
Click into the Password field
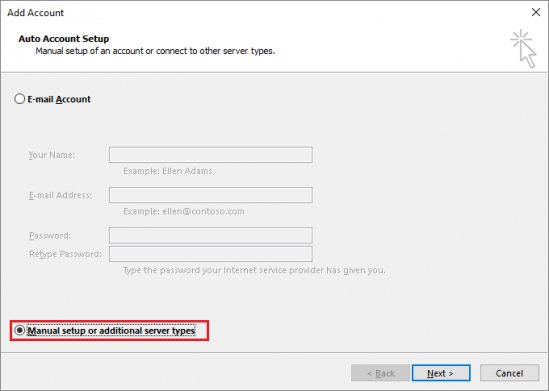click(x=211, y=235)
